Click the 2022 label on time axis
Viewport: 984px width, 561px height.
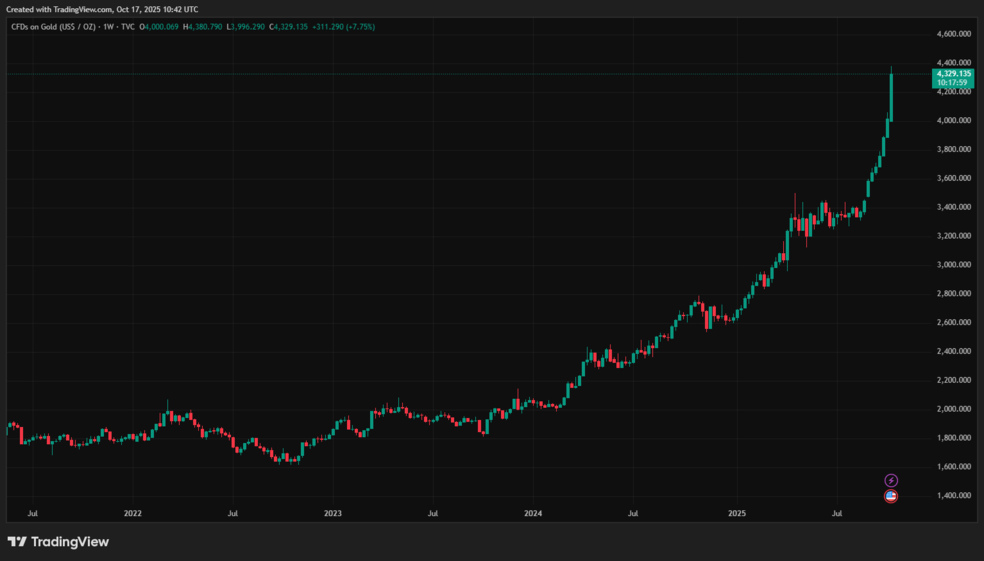(132, 514)
